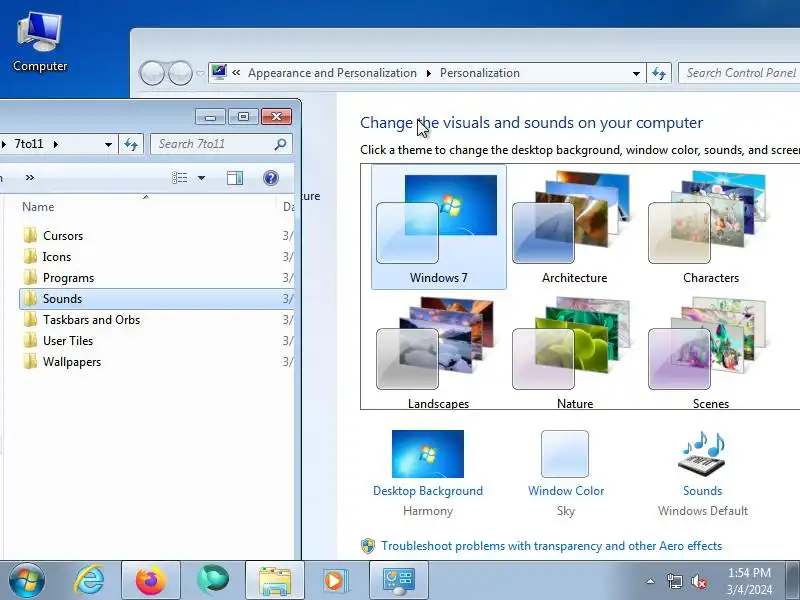Open the Start menu orb
Screen dimensions: 800x600
click(26, 581)
